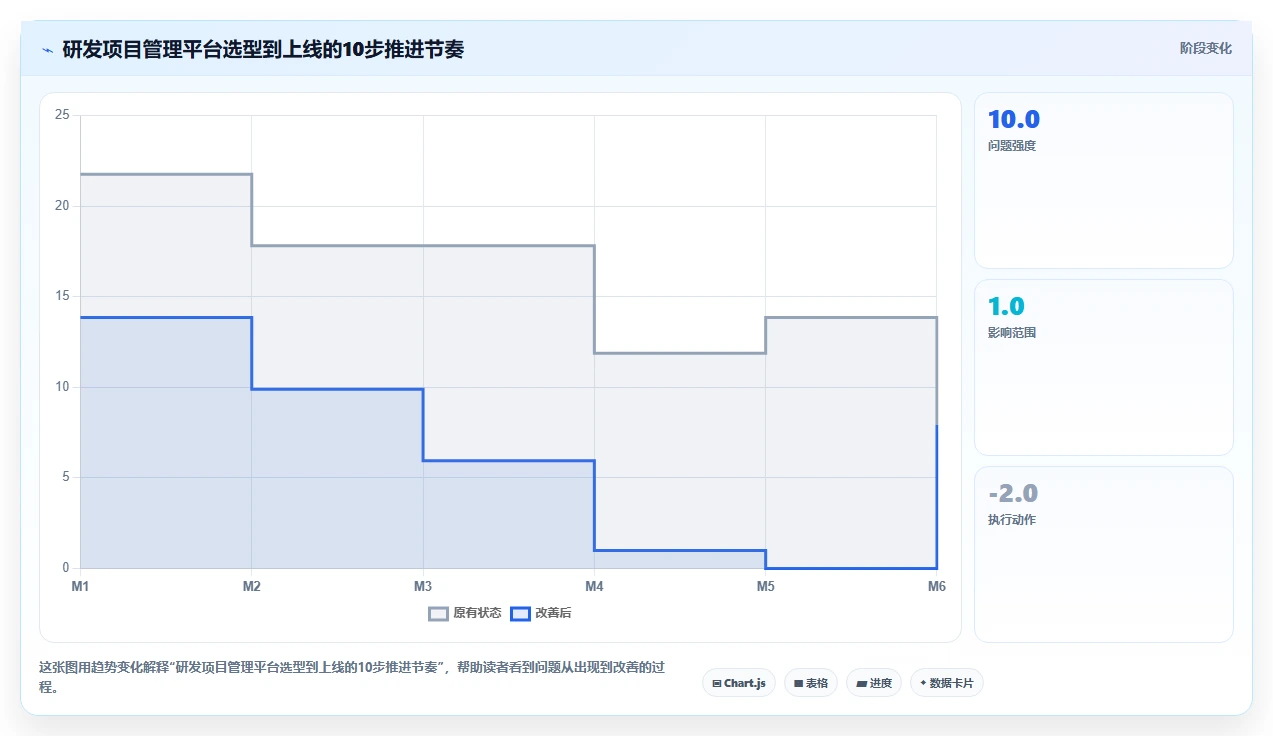Click the blue line segment between M4 and M5
The width and height of the screenshot is (1273, 736).
tap(680, 550)
